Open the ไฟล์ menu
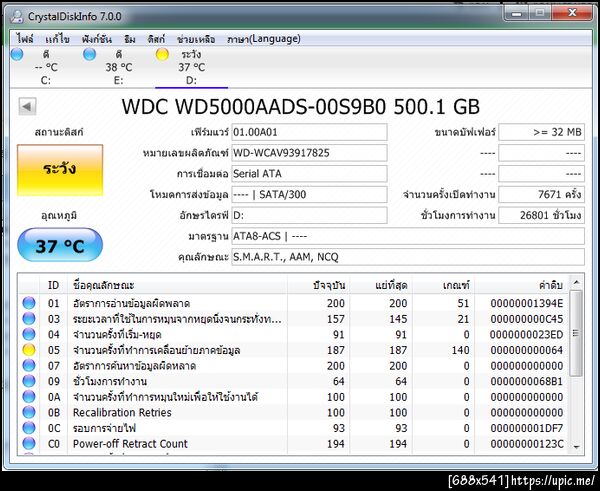Screen dimensions: 600x491 coord(25,39)
